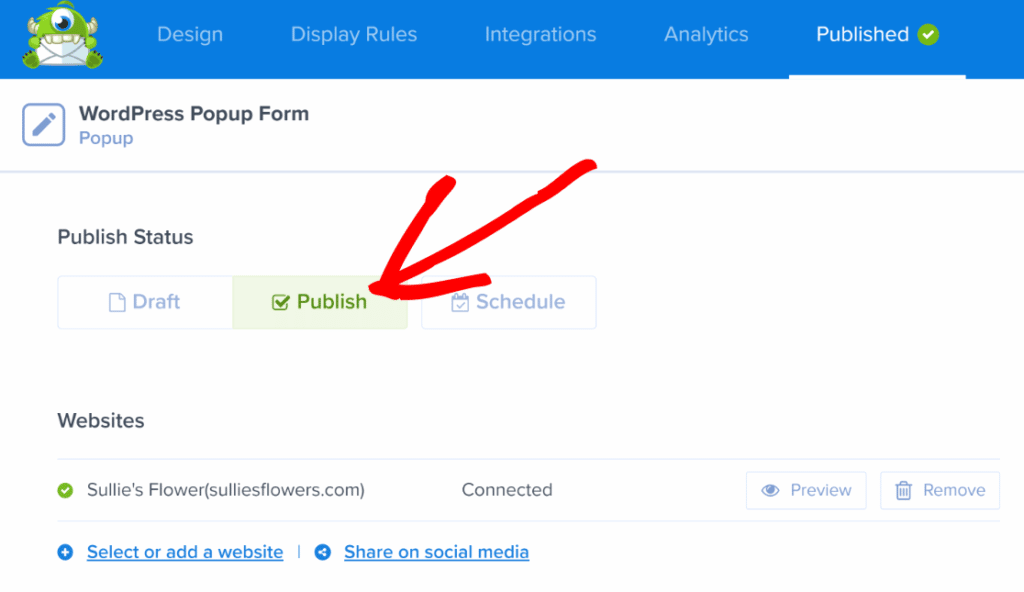Select the pencil edit icon near WordPress Popup Form
This screenshot has height=592, width=1024.
[43, 125]
